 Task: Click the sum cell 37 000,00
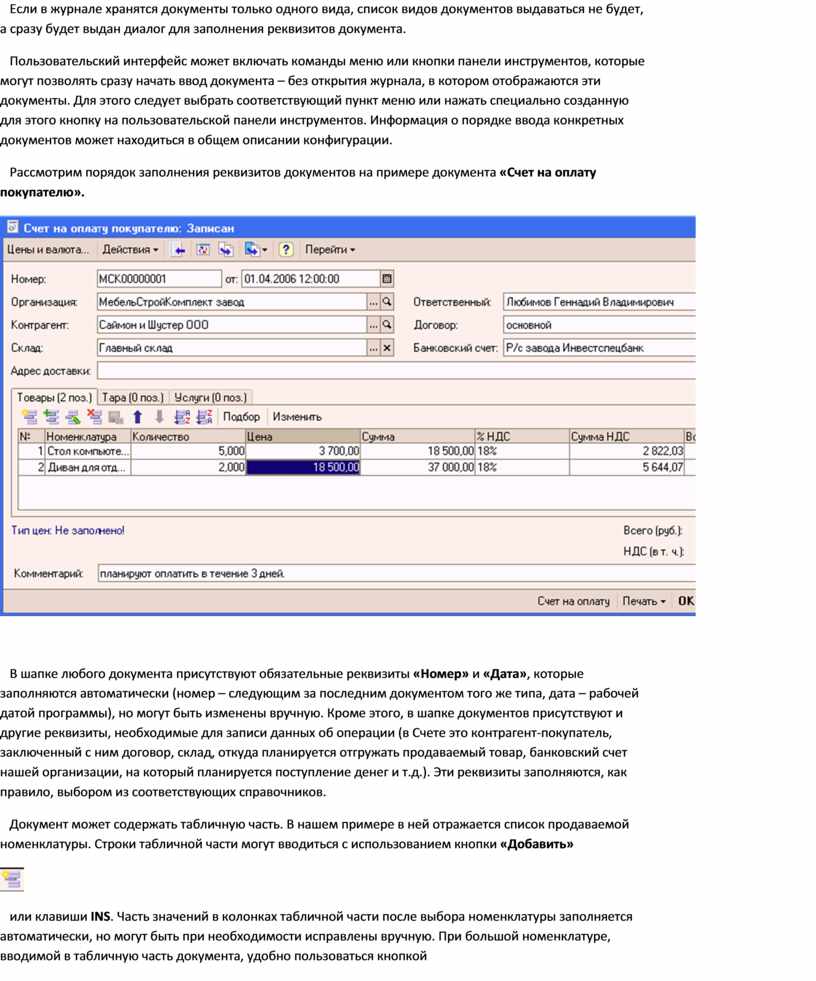click(417, 467)
